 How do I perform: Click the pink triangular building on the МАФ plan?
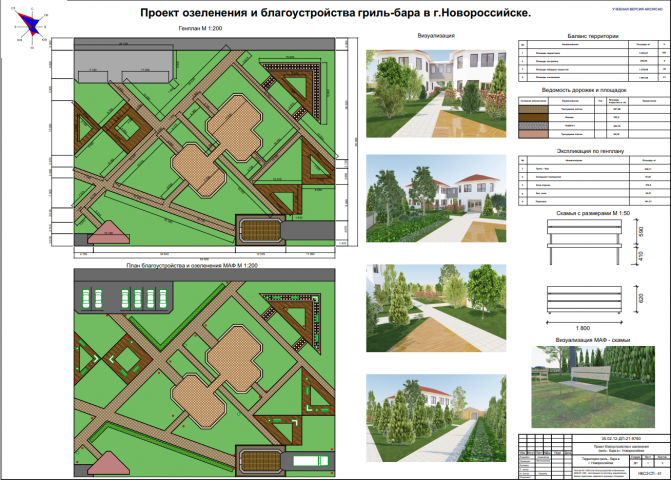point(108,464)
